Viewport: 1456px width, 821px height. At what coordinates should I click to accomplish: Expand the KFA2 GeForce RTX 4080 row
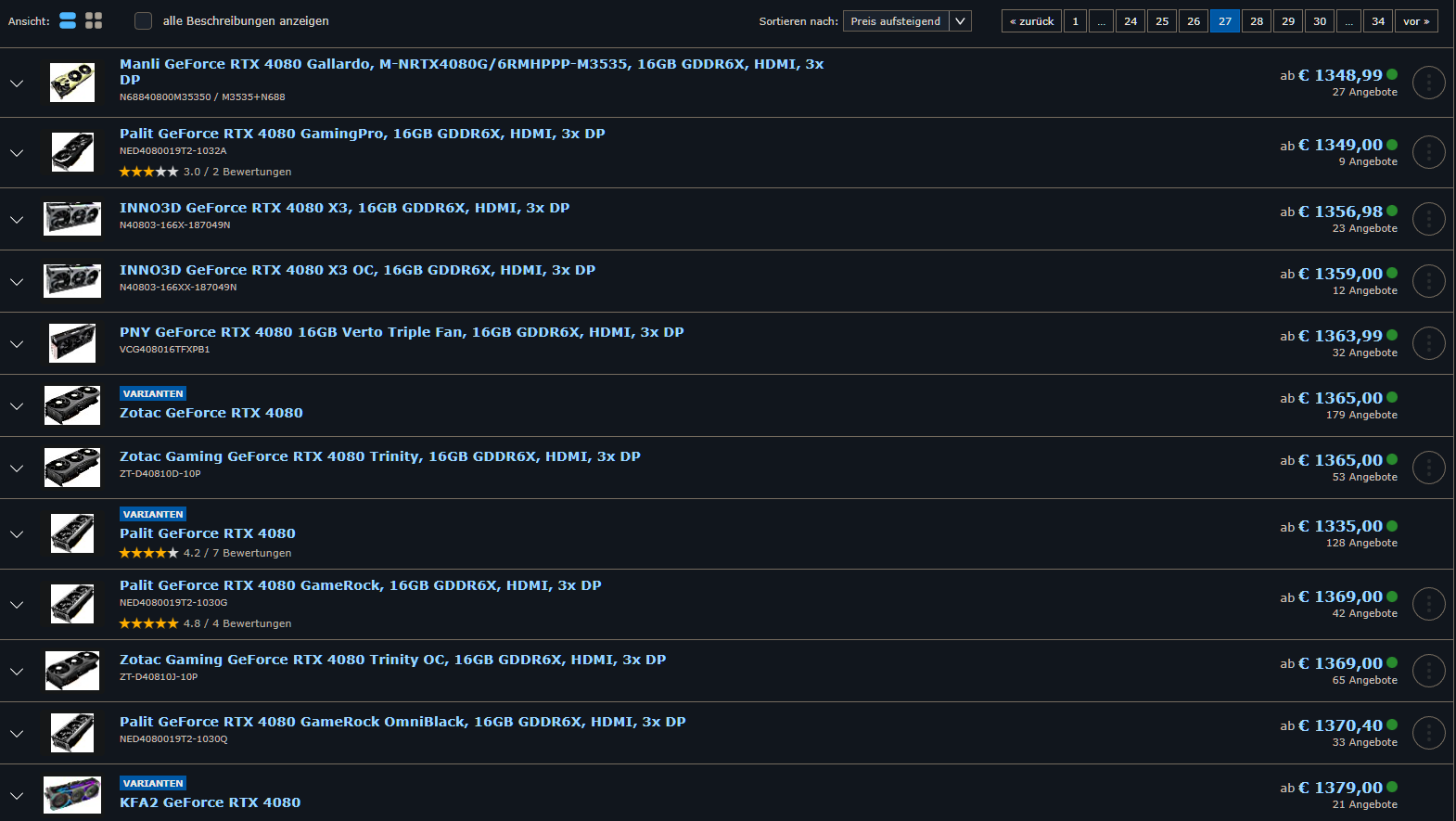point(17,795)
